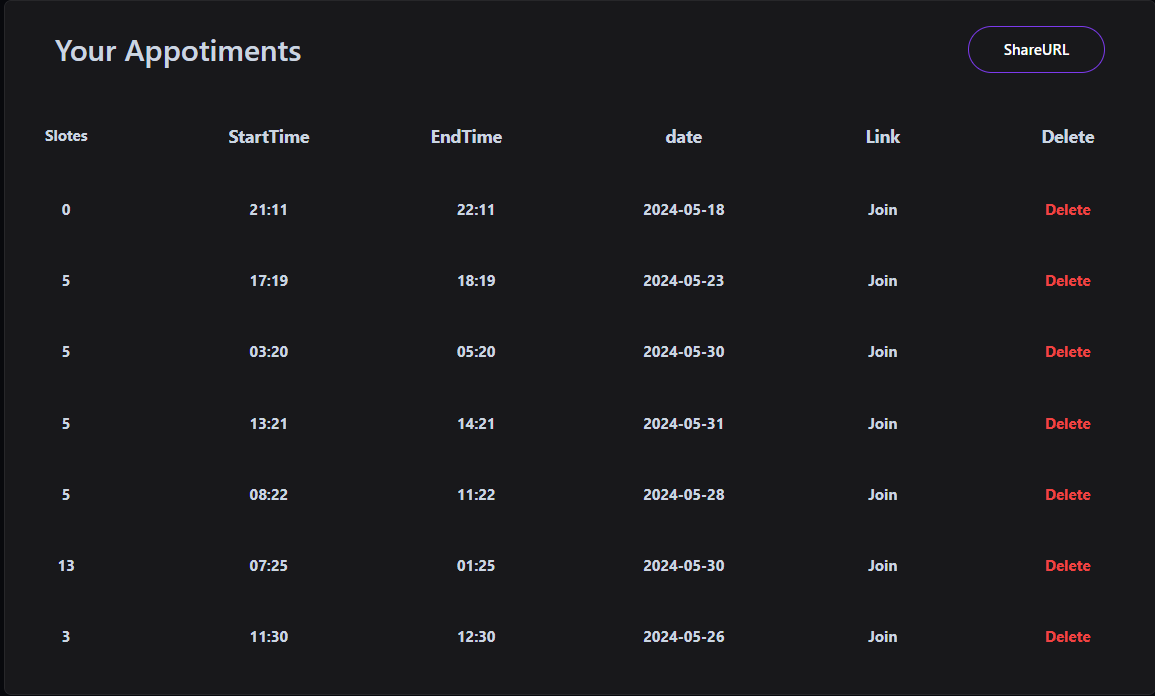Screen dimensions: 1155x696
Task: Join the 2024-05-28 appointment
Action: point(882,495)
